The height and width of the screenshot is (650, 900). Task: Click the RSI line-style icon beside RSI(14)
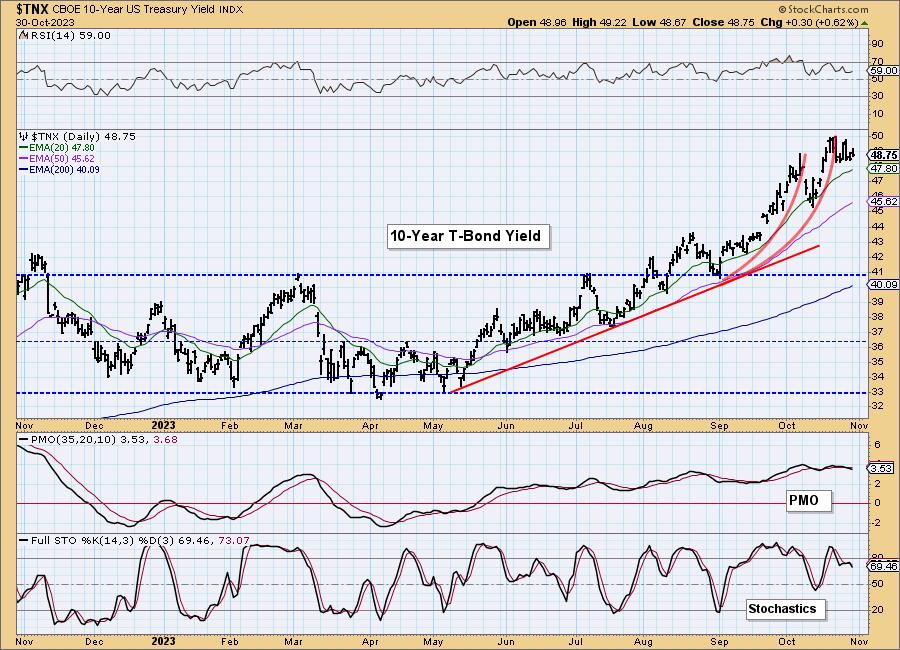[x=22, y=35]
